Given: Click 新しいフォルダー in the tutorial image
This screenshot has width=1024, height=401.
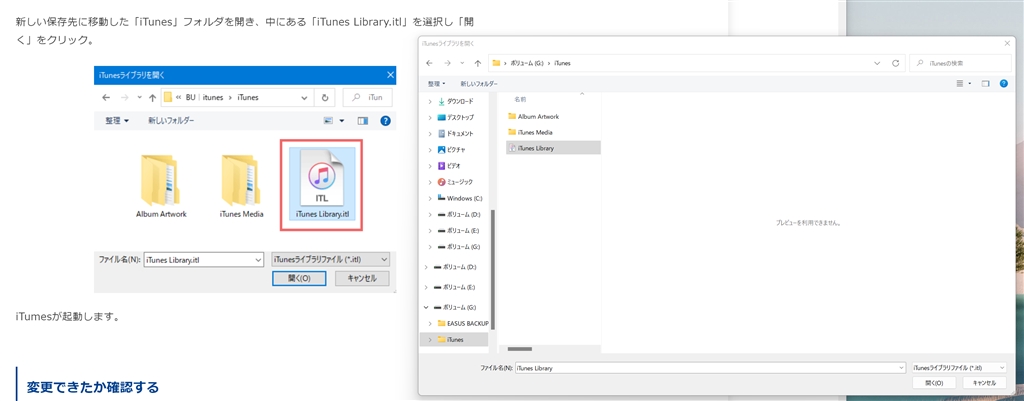Looking at the screenshot, I should pyautogui.click(x=171, y=121).
